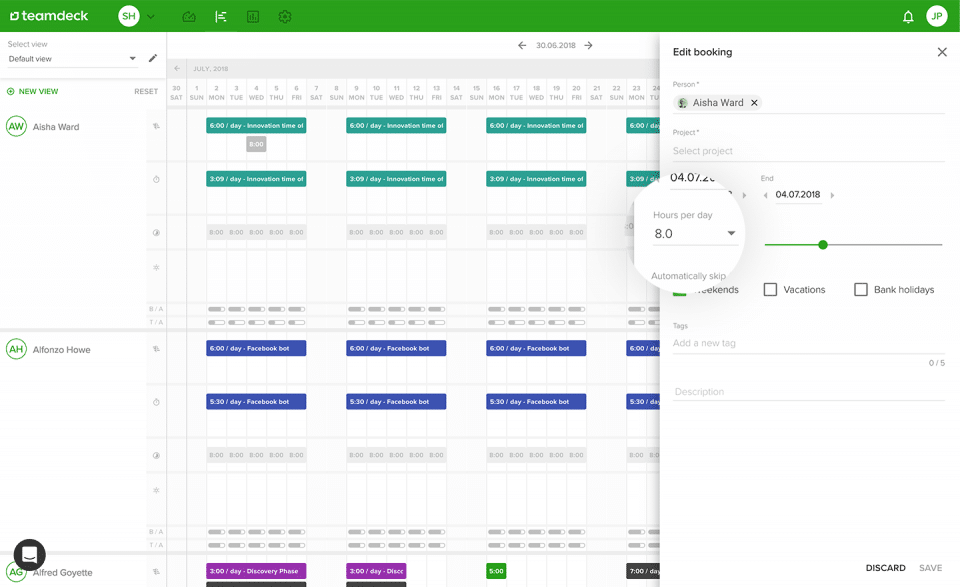Click the edit pencil next to Default view
Viewport: 960px width, 587px height.
152,58
